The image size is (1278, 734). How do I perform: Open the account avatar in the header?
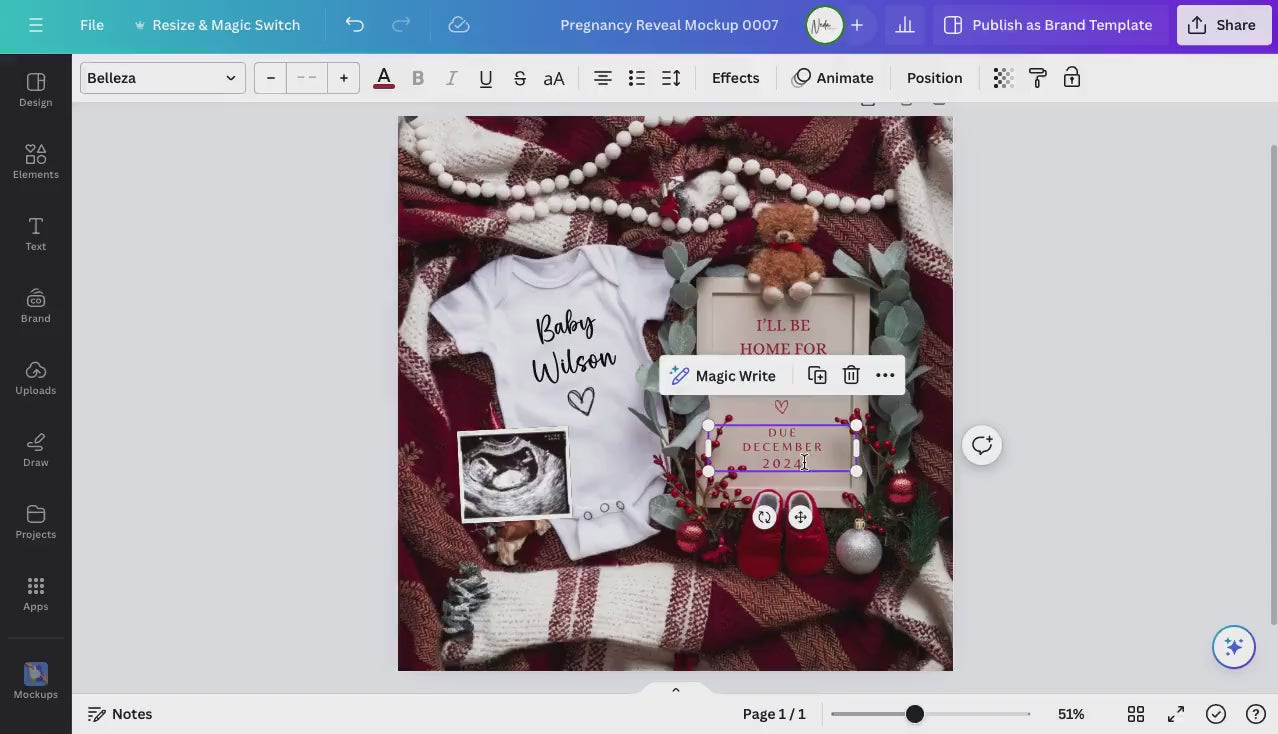point(824,25)
